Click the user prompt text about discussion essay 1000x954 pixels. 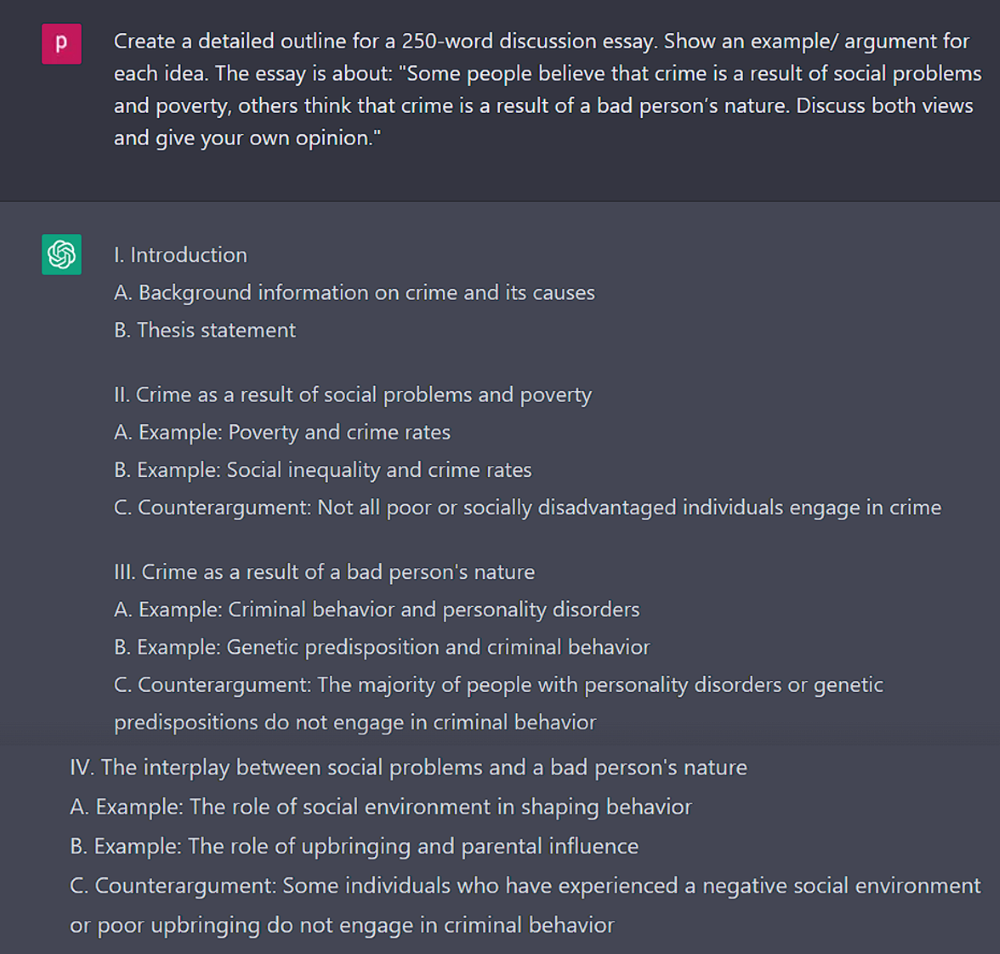click(x=548, y=89)
